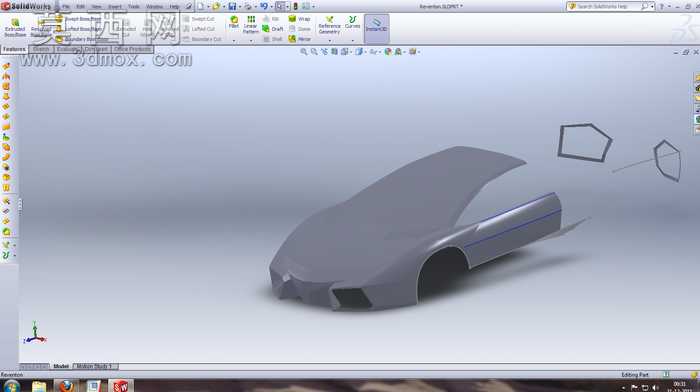This screenshot has height=392, width=700.
Task: Click the large pentagon sketch in the viewport
Action: click(x=584, y=142)
